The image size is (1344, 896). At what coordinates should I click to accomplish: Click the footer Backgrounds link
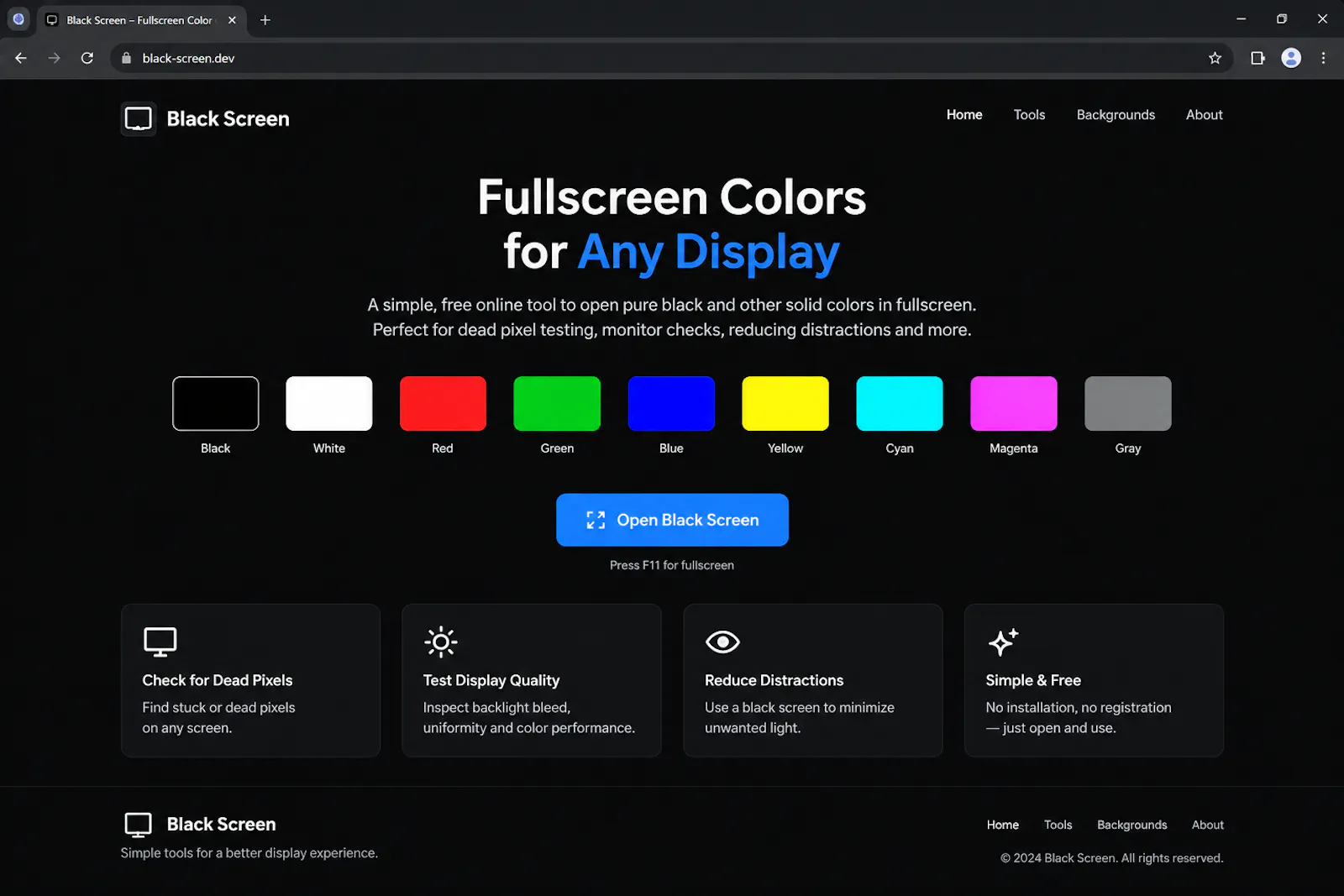click(1131, 825)
